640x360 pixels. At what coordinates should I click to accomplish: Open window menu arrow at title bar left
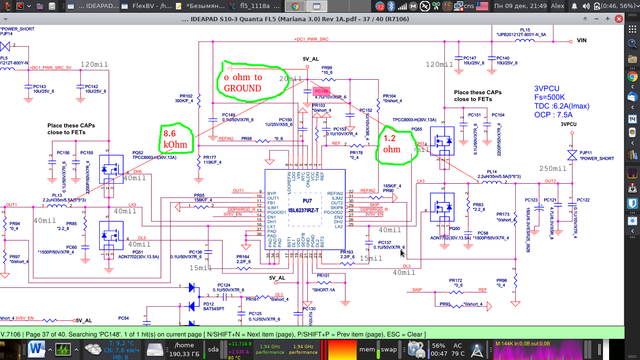point(5,19)
